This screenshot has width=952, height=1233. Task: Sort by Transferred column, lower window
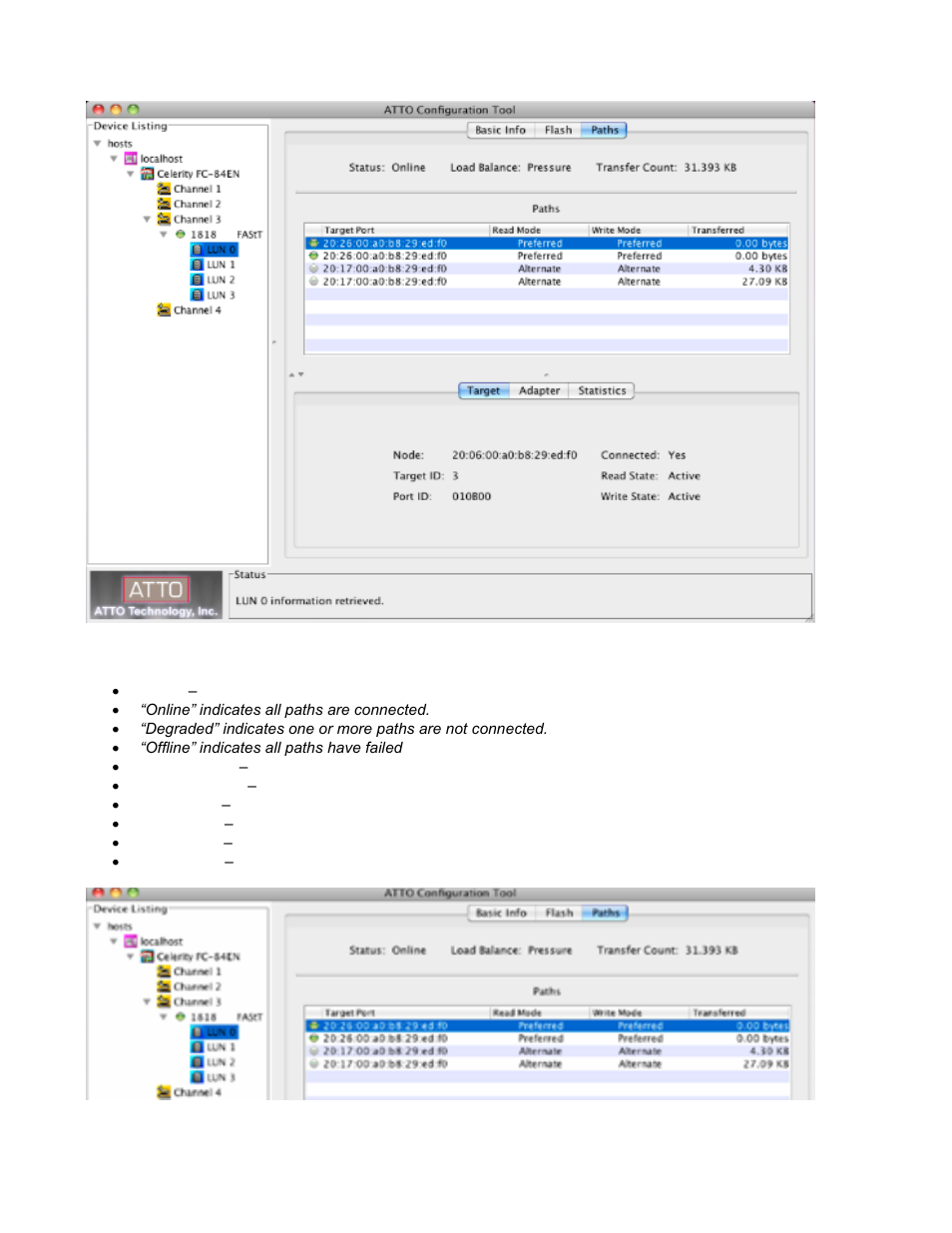(739, 1012)
